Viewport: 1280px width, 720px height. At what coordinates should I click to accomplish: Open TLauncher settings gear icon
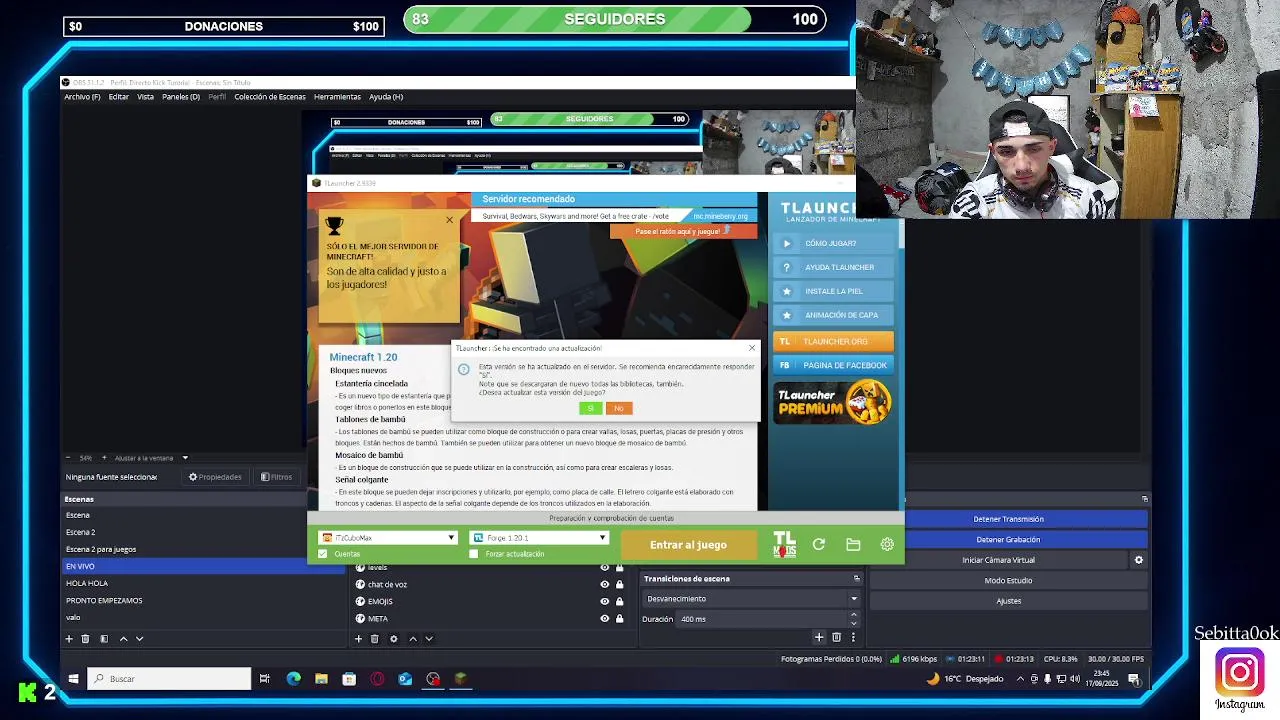(887, 544)
